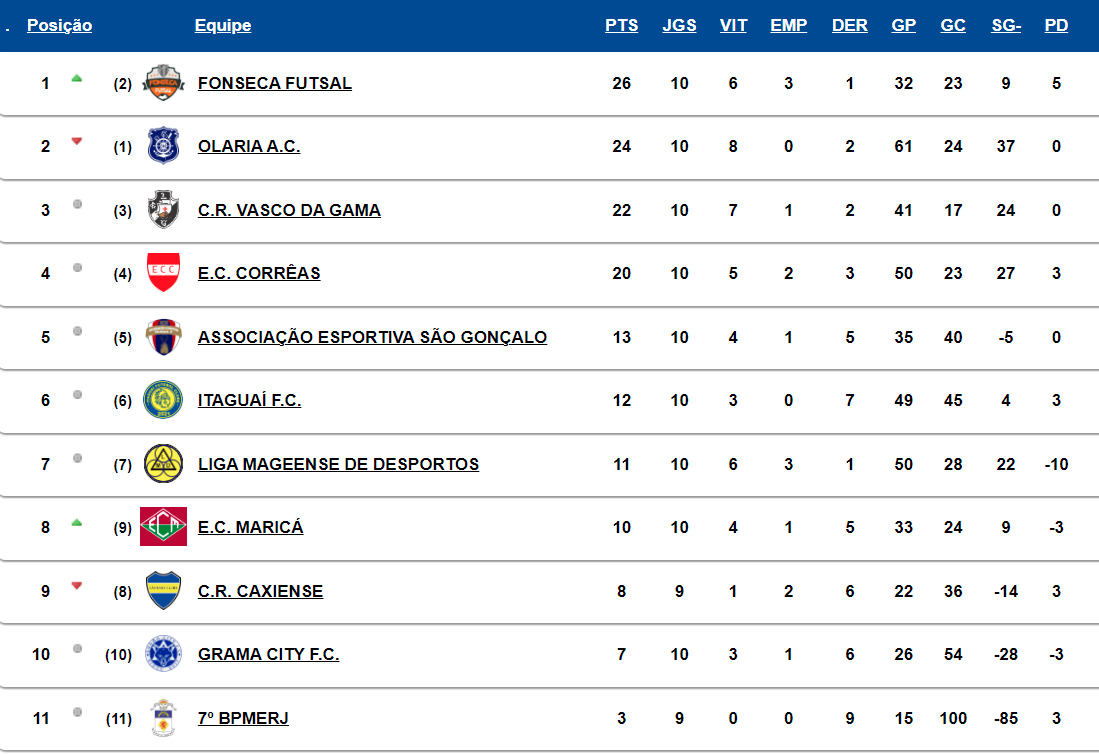1099x754 pixels.
Task: Click the E.C. Corrêas red shield logo
Action: (x=162, y=273)
